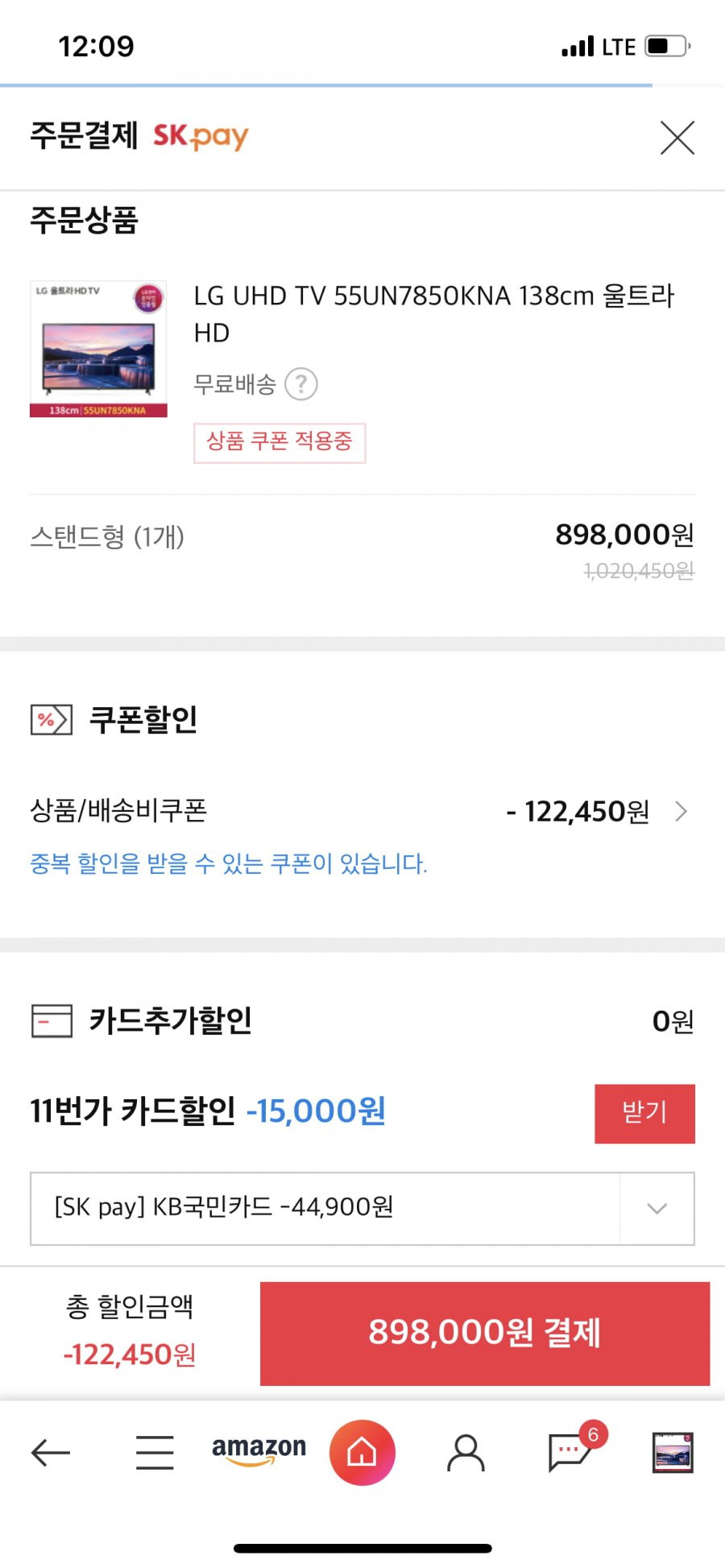Close the order payment page with X
This screenshot has width=725, height=1568.
(x=677, y=138)
